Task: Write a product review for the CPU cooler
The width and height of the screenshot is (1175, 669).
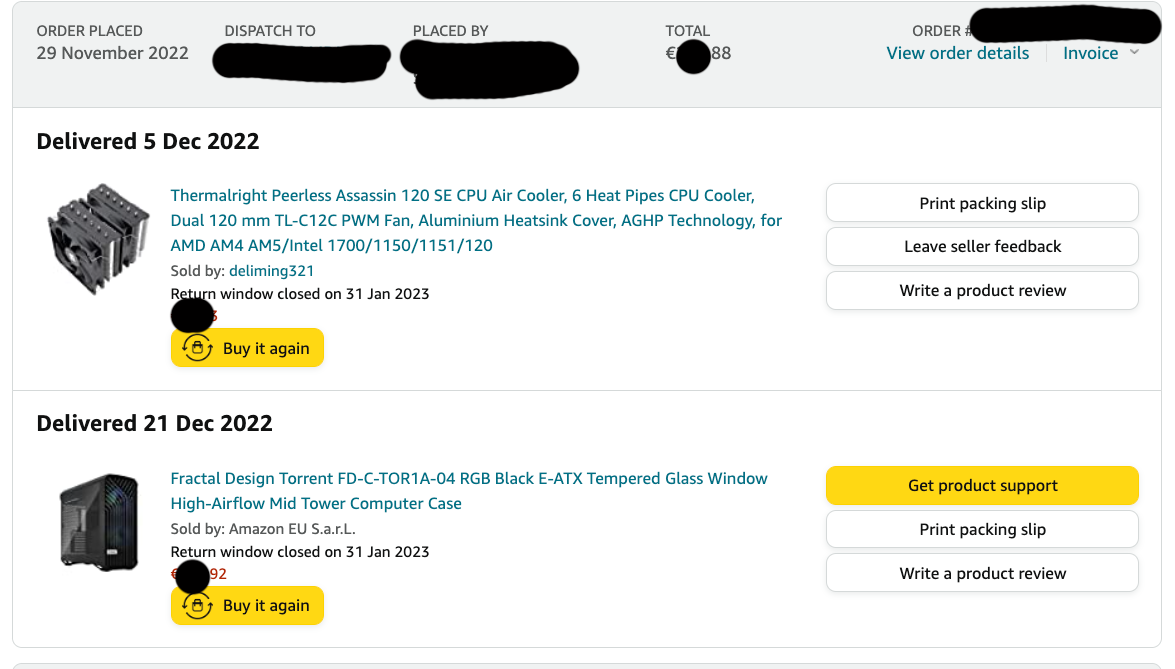Action: pos(982,290)
